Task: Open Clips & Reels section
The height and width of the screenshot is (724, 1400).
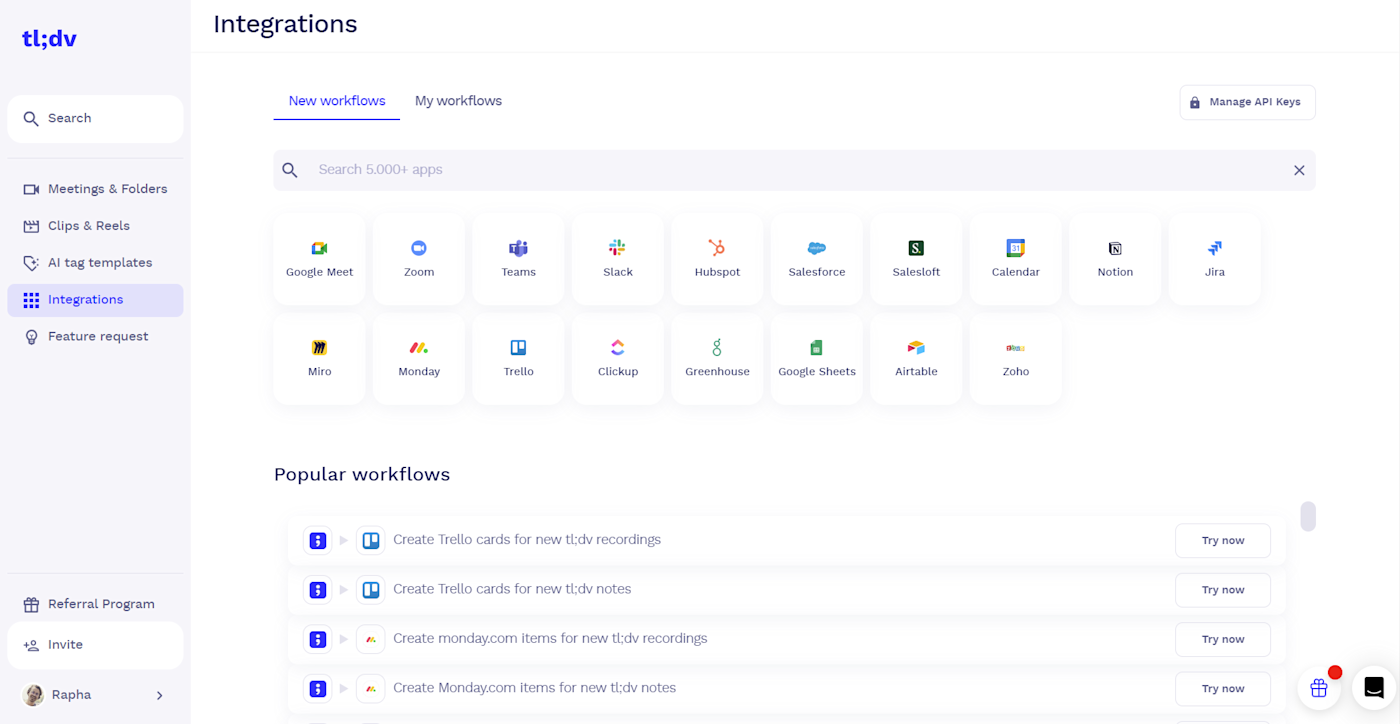Action: pos(95,226)
